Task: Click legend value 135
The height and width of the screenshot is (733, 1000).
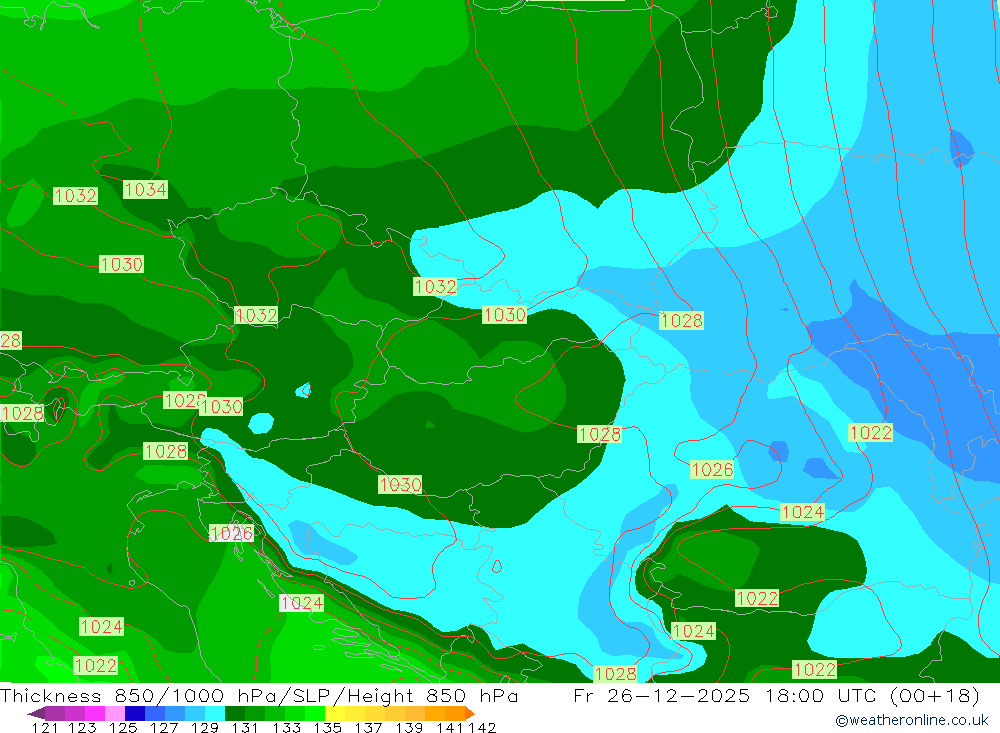Action: (327, 727)
